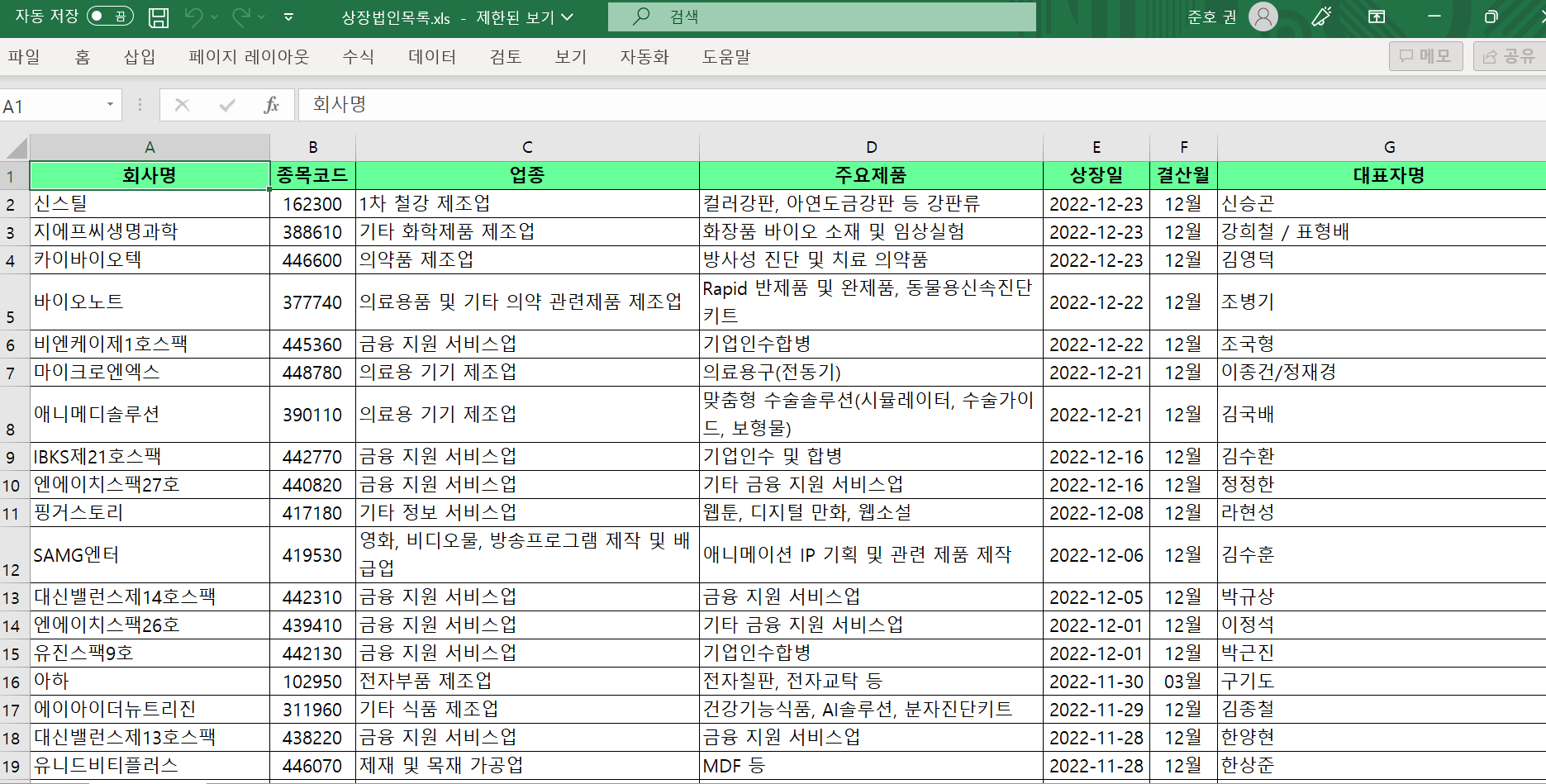Select the cell 대신밸런스제14호스팩
The image size is (1546, 784).
[x=150, y=597]
